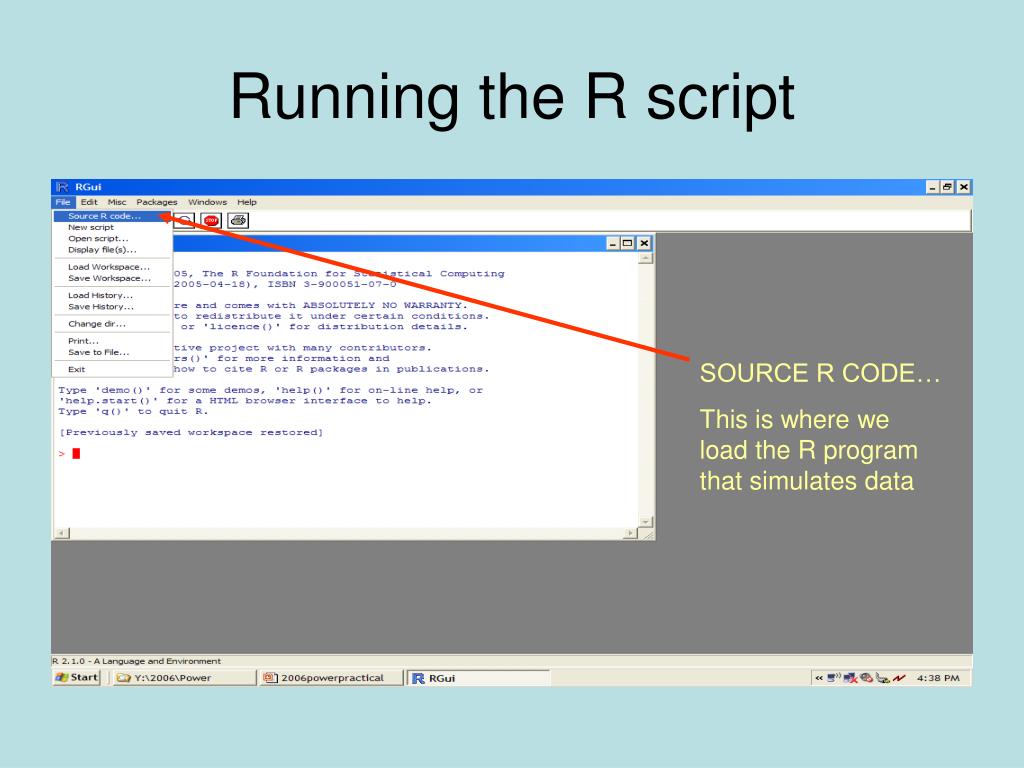This screenshot has height=768, width=1024.
Task: Choose Source R code... from File menu
Action: [112, 216]
